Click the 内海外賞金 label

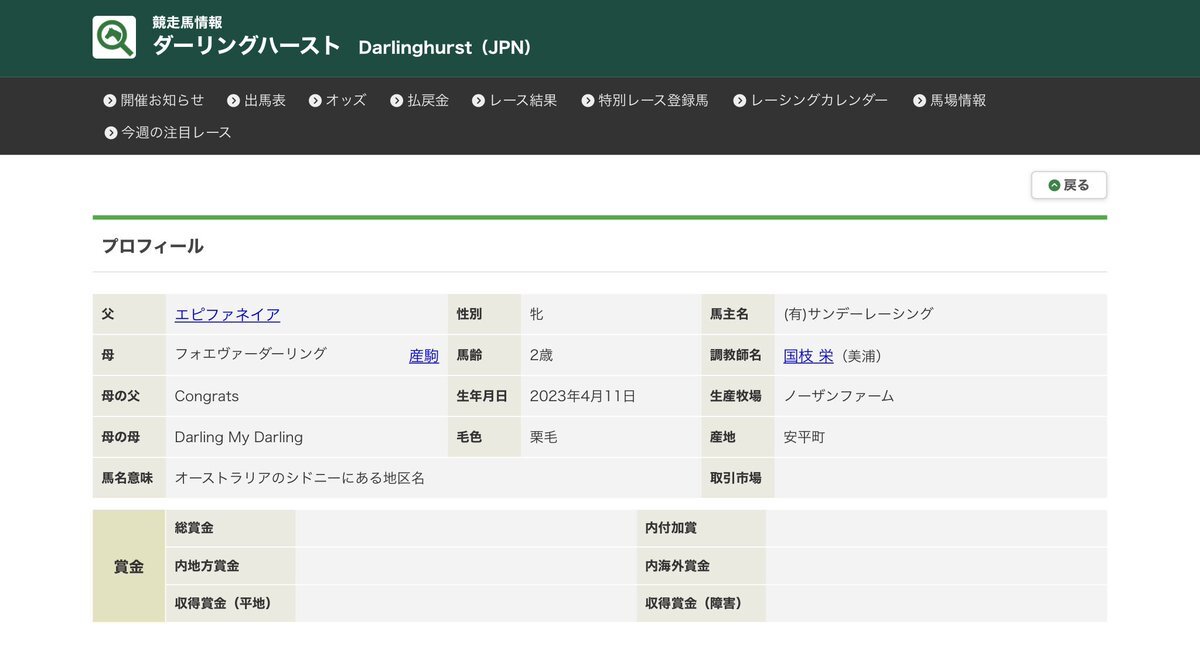click(x=678, y=566)
